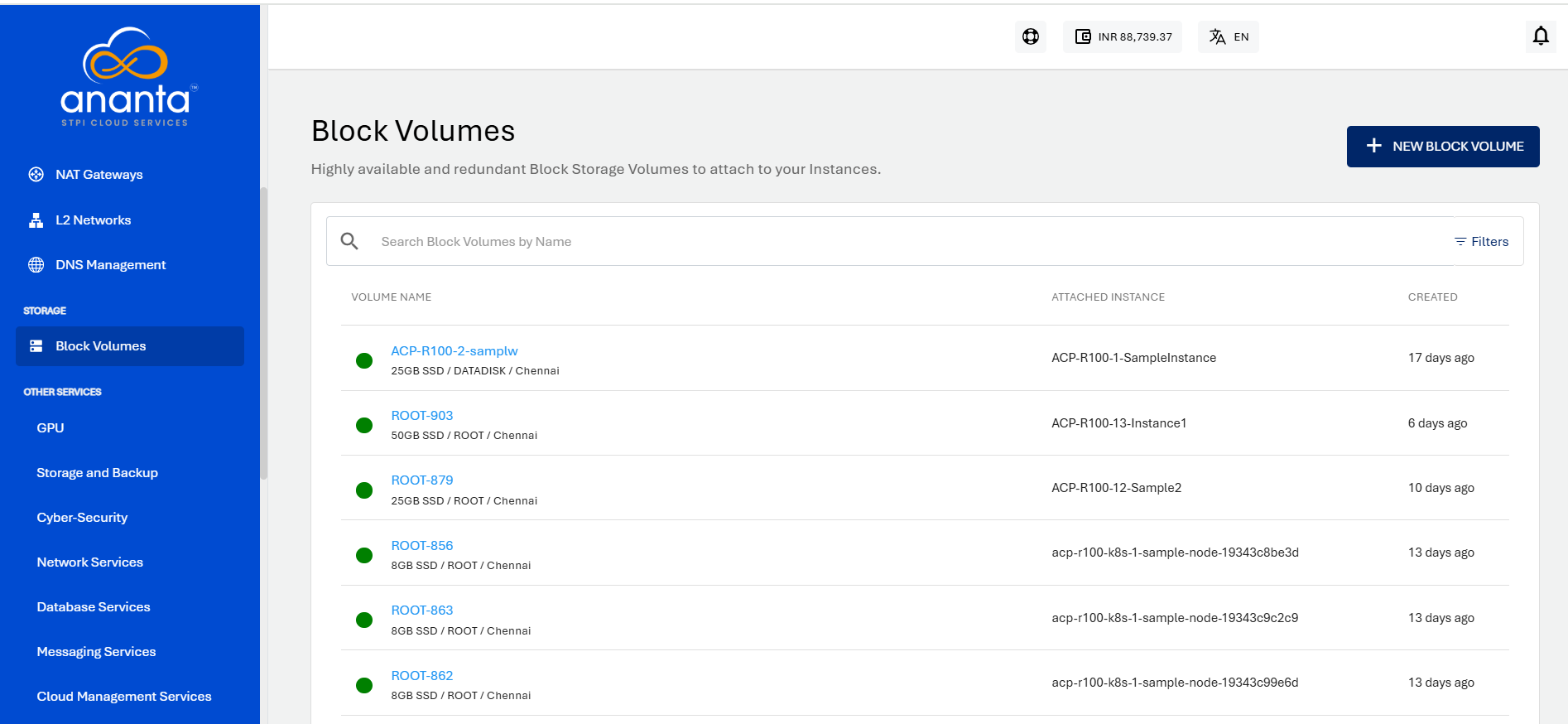Image resolution: width=1568 pixels, height=724 pixels.
Task: Click the Block Volumes storage icon
Action: [x=36, y=345]
